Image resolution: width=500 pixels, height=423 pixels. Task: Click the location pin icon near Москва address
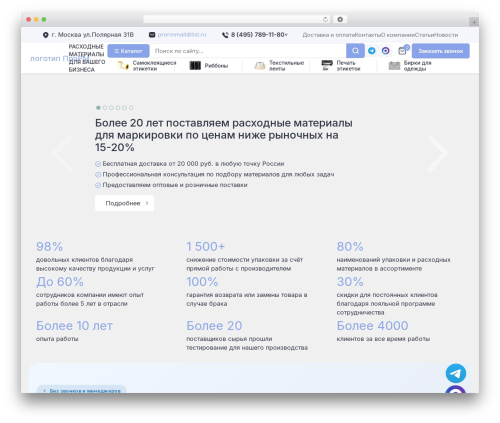point(46,35)
